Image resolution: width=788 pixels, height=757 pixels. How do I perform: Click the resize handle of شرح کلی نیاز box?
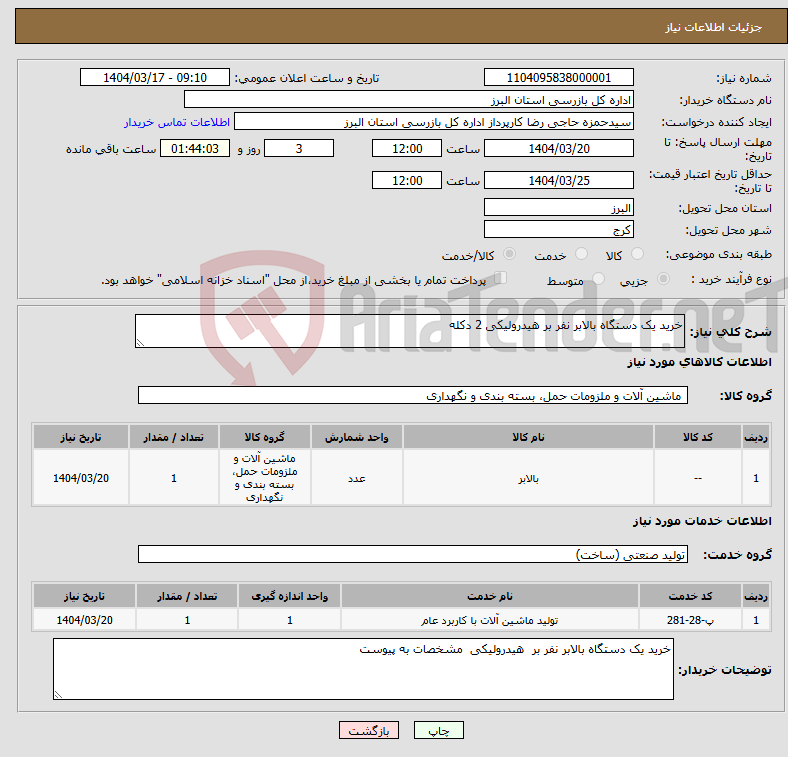[140, 342]
